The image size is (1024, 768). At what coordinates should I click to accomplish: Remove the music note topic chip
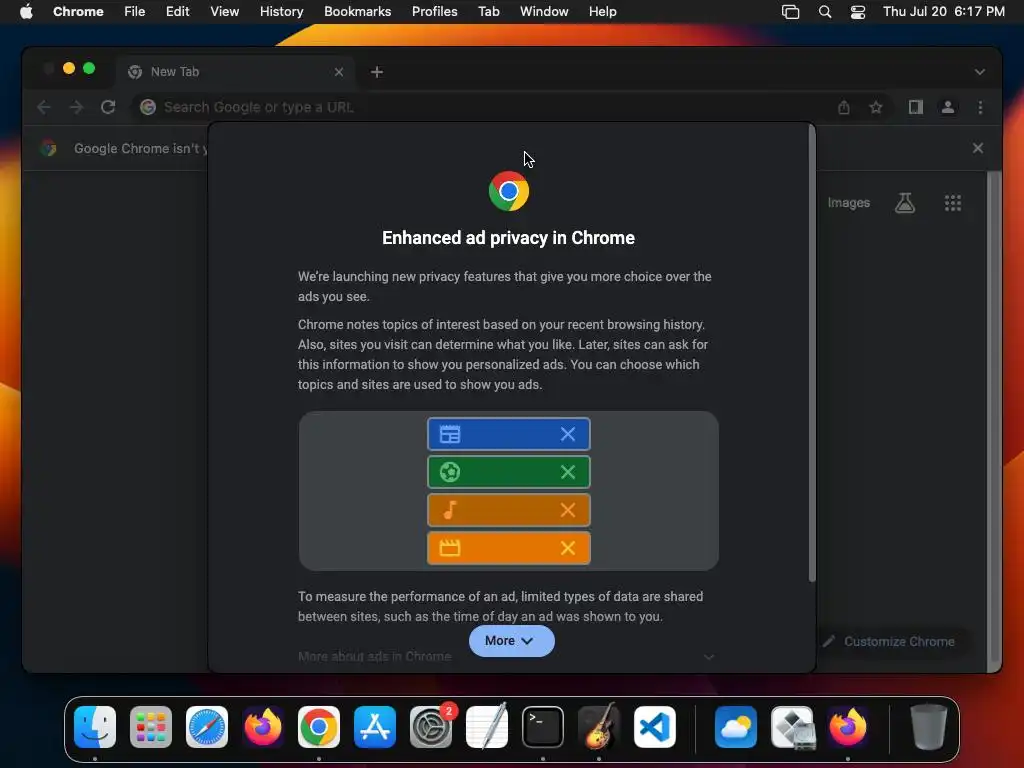click(568, 510)
